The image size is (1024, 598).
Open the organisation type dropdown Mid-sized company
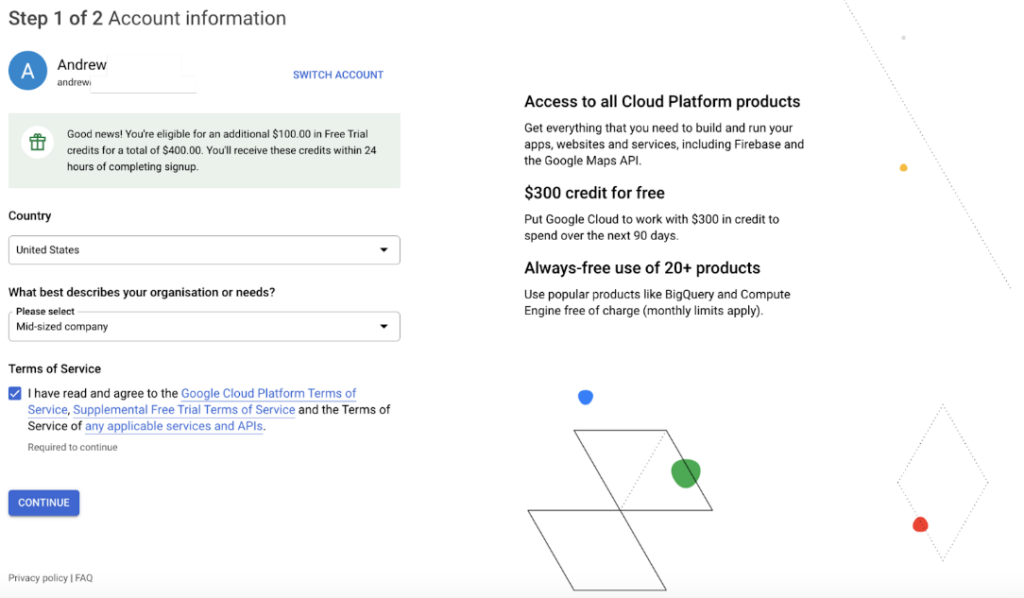point(204,326)
